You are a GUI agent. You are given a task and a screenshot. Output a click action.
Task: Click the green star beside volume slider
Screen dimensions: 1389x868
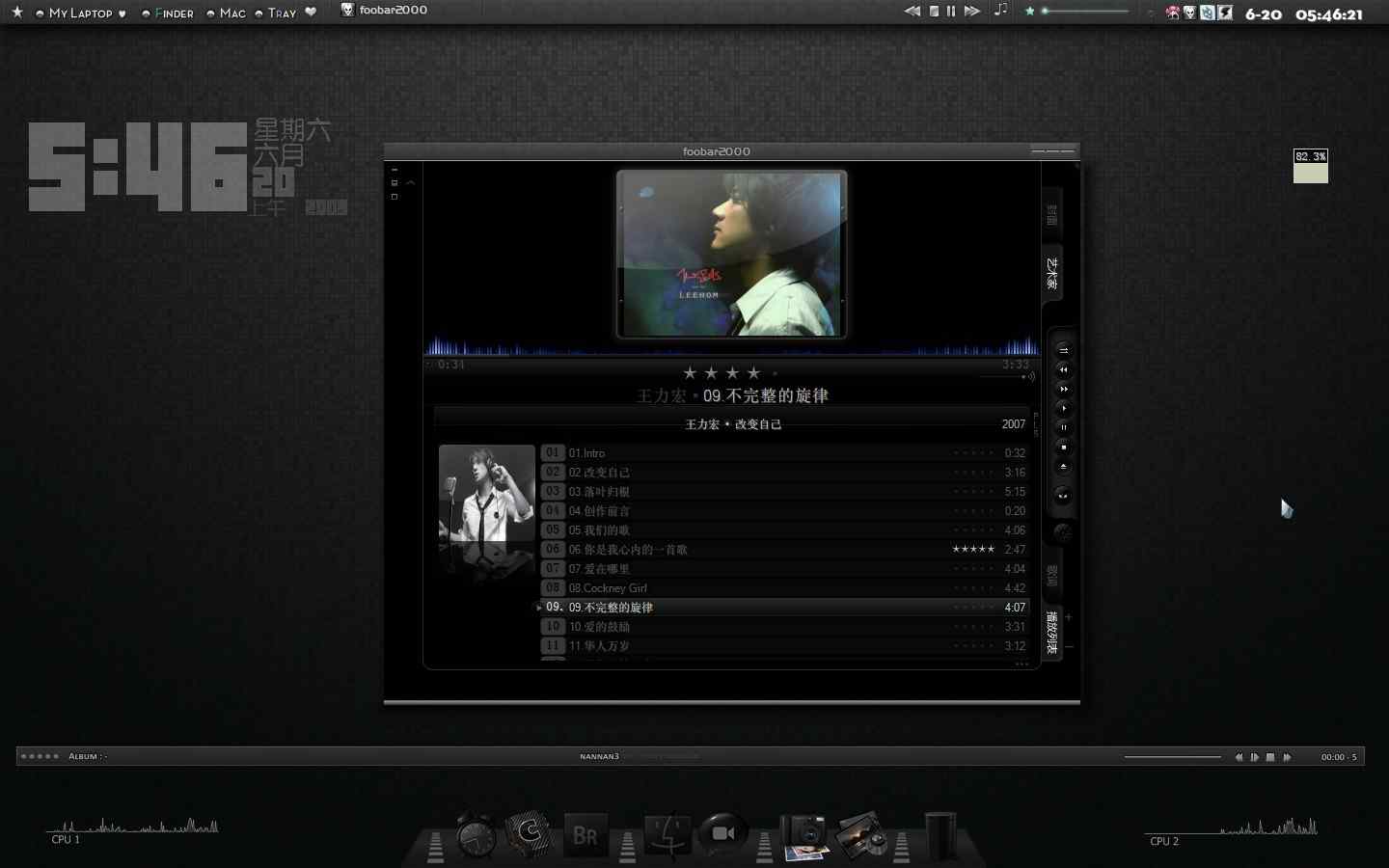tap(1030, 12)
